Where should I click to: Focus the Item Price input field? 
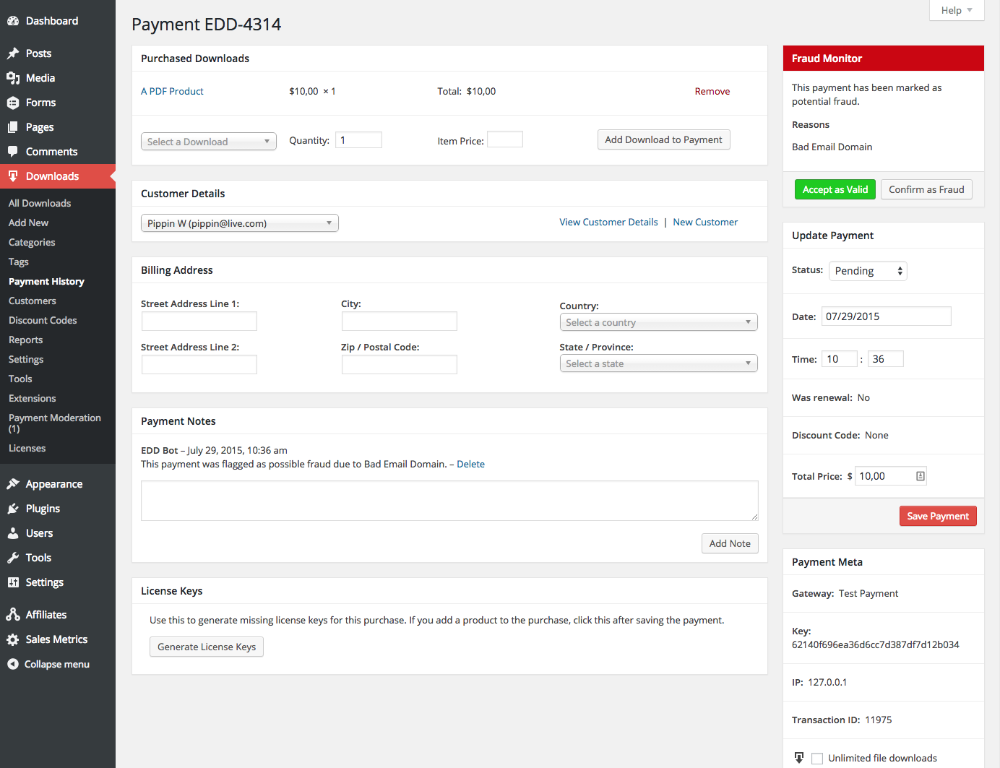click(x=505, y=140)
